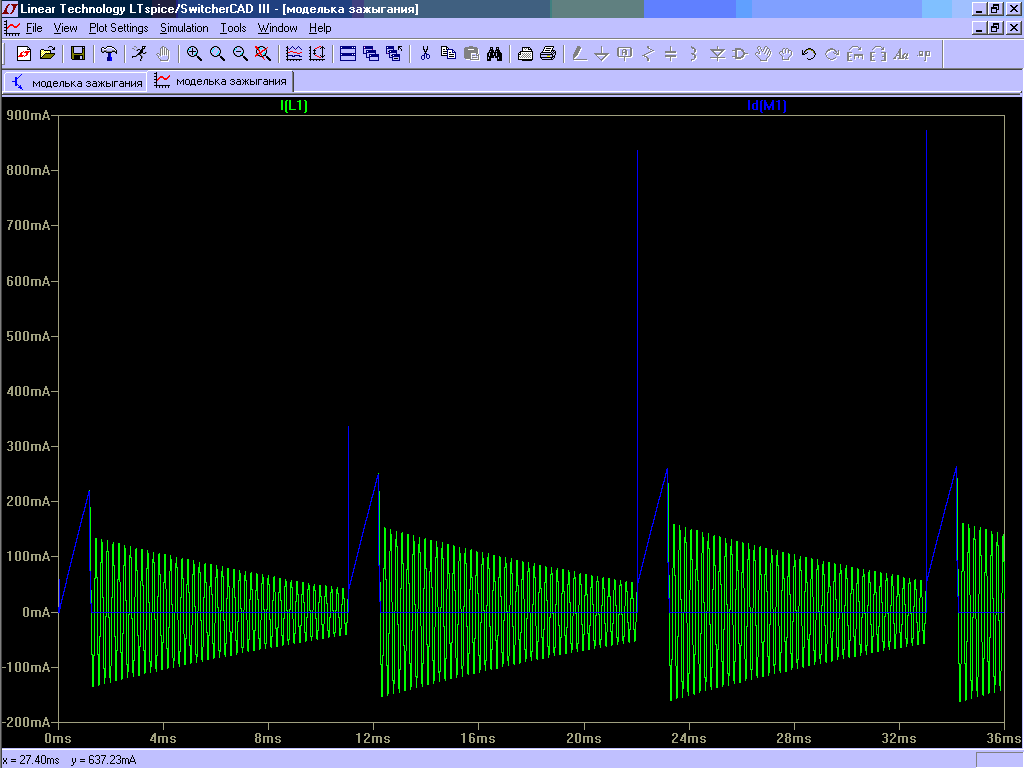The image size is (1024, 768).
Task: Open the Tools menu
Action: tap(233, 28)
